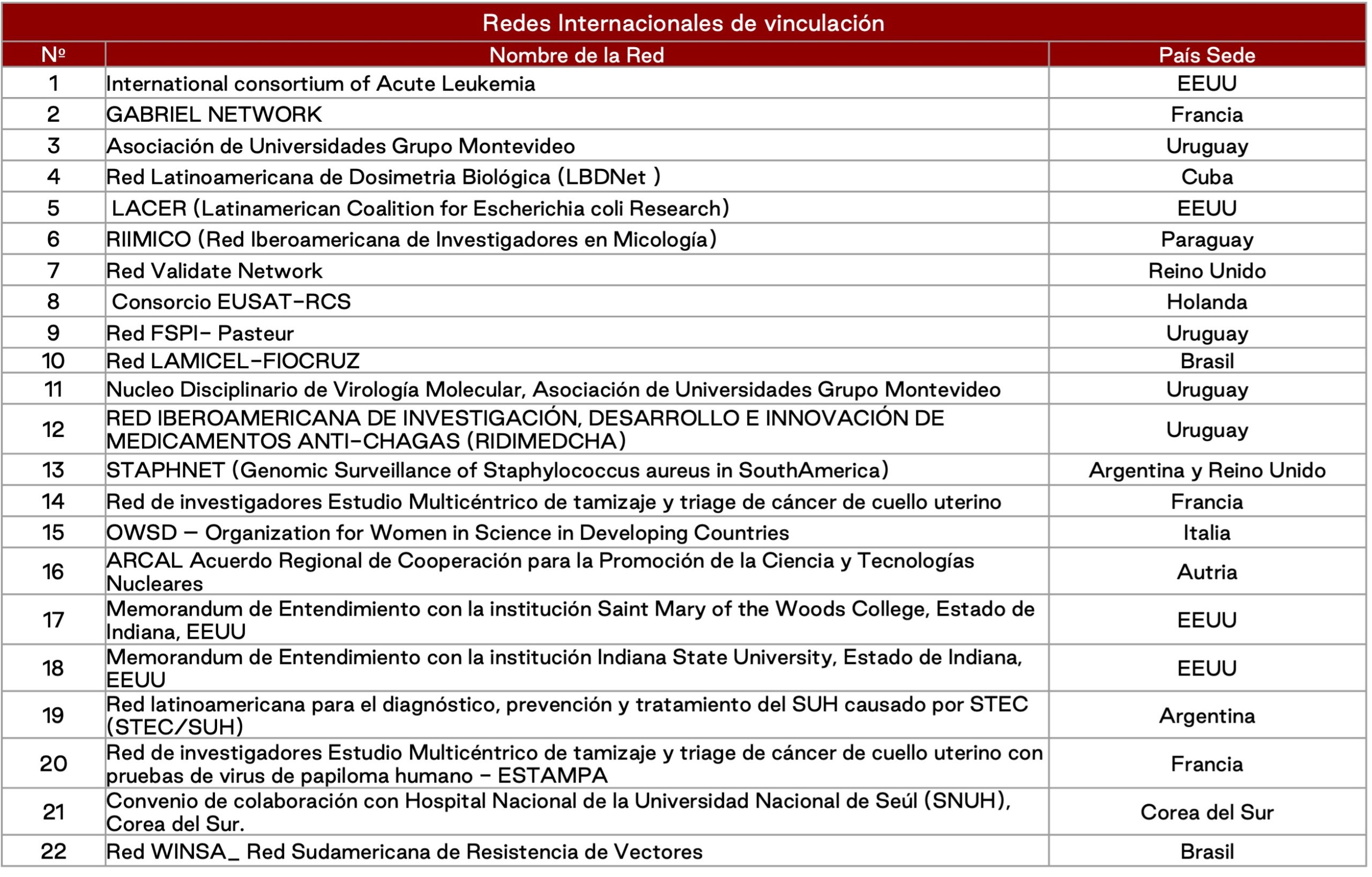Screen dimensions: 1372x877
Task: Click the 'Consorcio EUSAT-RCS' cell
Action: pyautogui.click(x=231, y=301)
